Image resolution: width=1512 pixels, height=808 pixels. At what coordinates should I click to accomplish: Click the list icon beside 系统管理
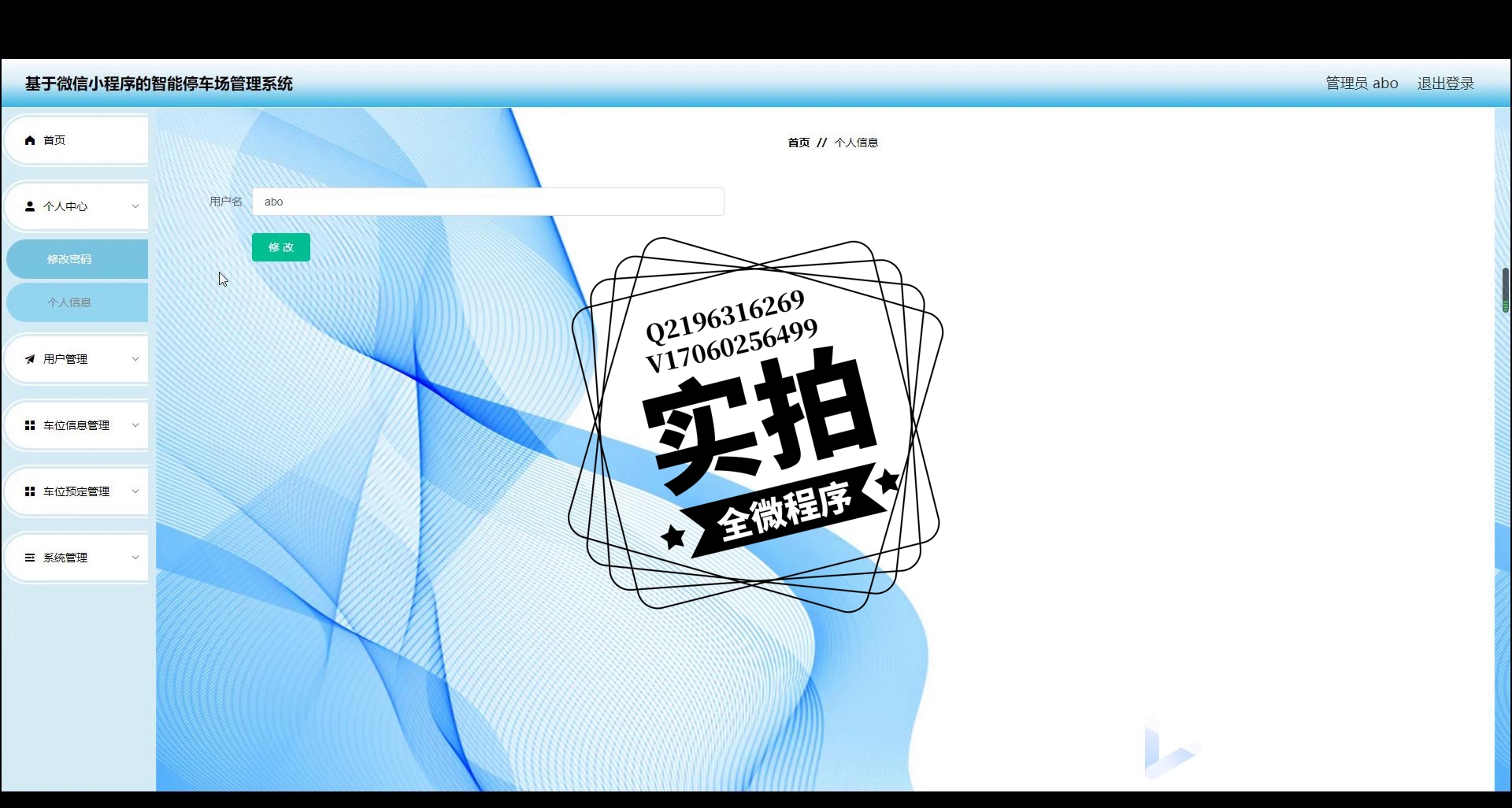pos(30,558)
